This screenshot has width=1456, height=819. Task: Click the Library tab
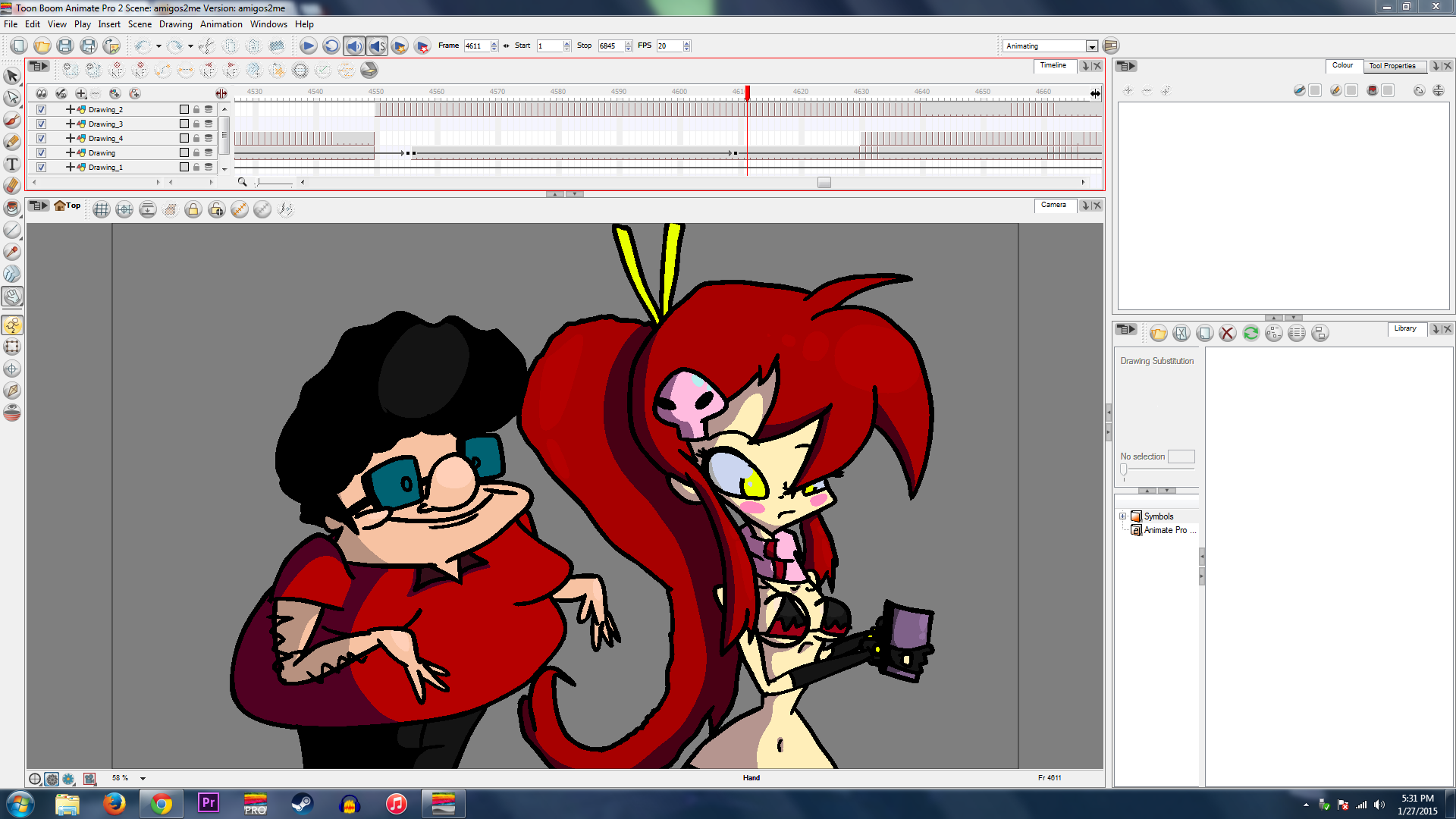tap(1405, 328)
